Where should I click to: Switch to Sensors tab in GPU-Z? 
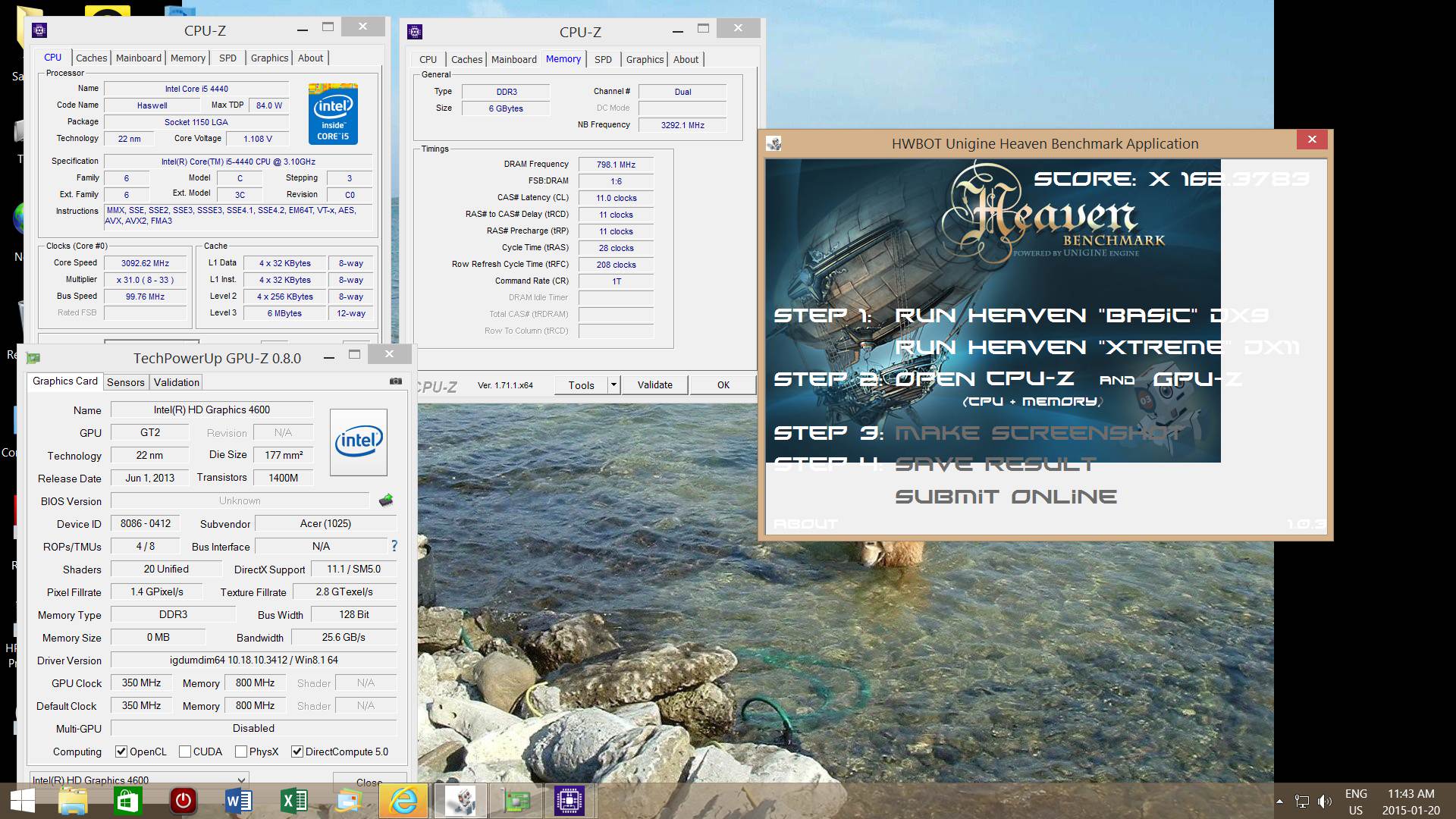[x=126, y=382]
